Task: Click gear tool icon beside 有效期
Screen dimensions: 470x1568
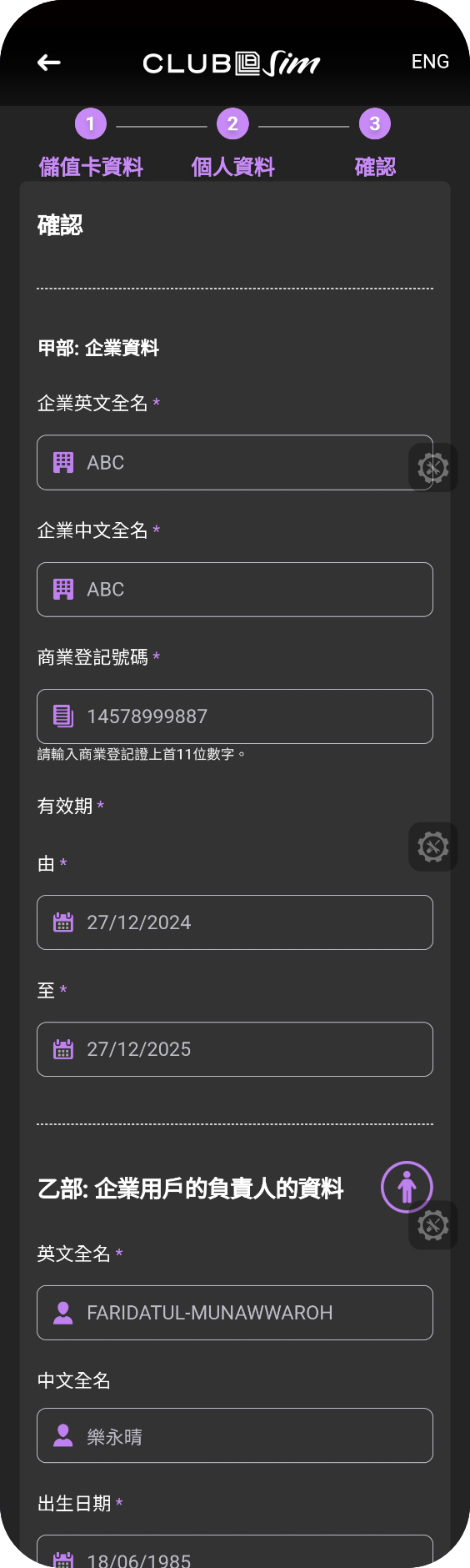Action: (433, 847)
